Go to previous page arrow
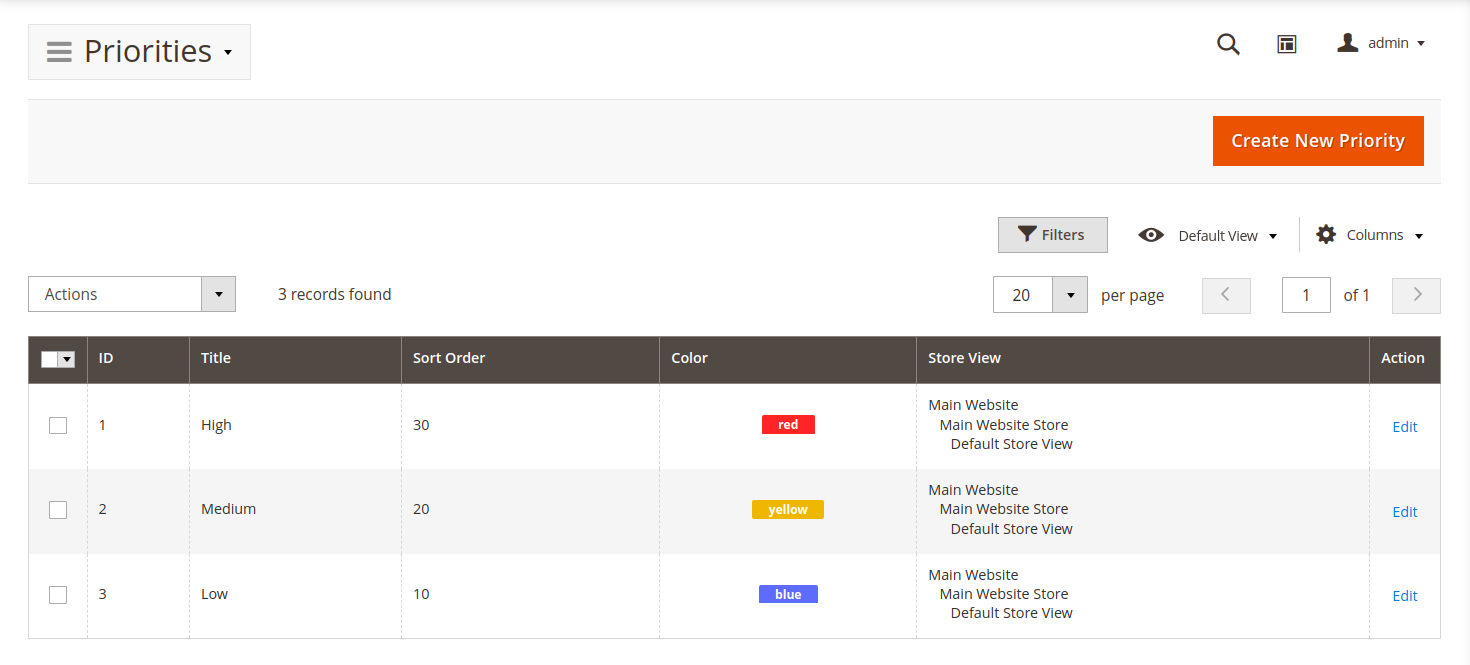The width and height of the screenshot is (1470, 665). (1226, 295)
